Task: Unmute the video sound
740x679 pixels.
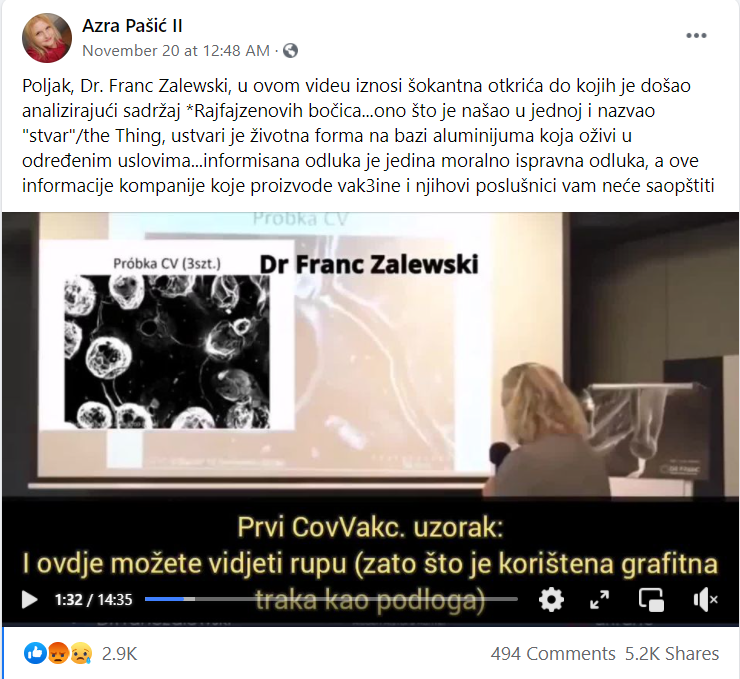Action: pyautogui.click(x=705, y=600)
